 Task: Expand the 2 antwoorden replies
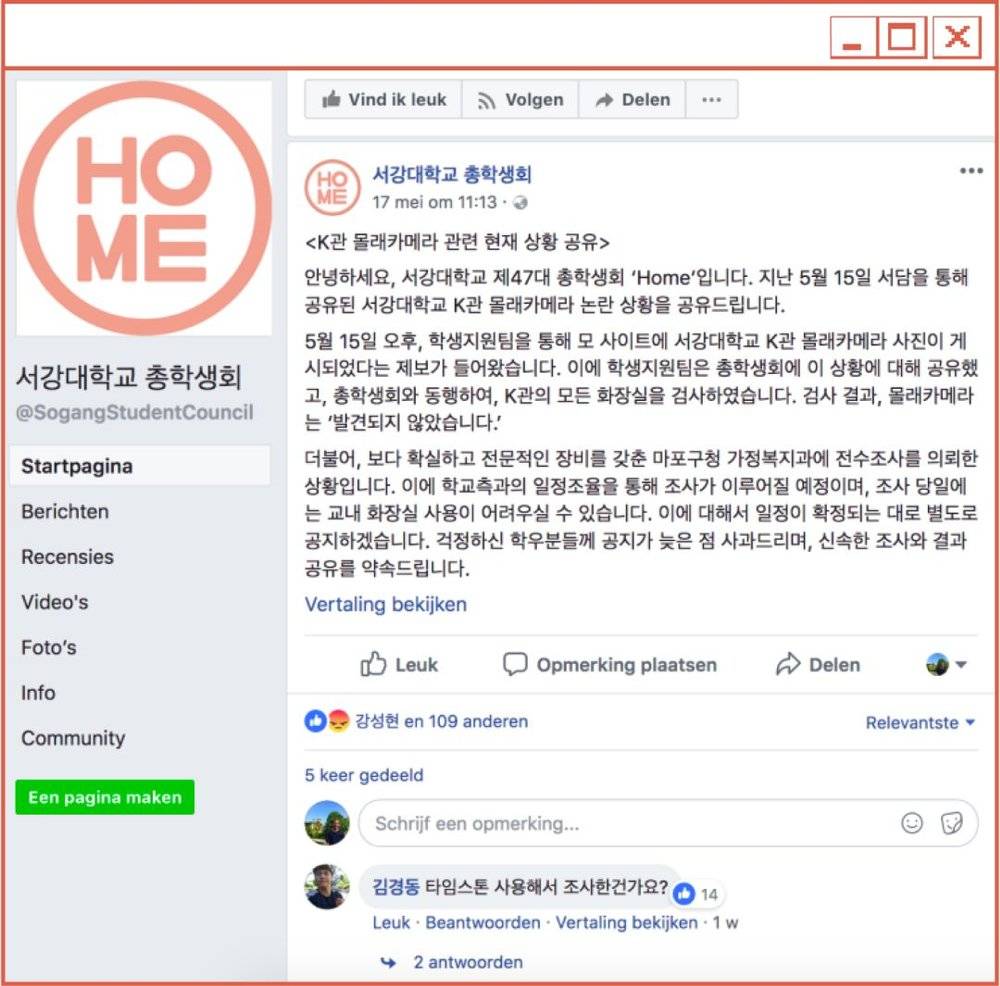click(467, 962)
